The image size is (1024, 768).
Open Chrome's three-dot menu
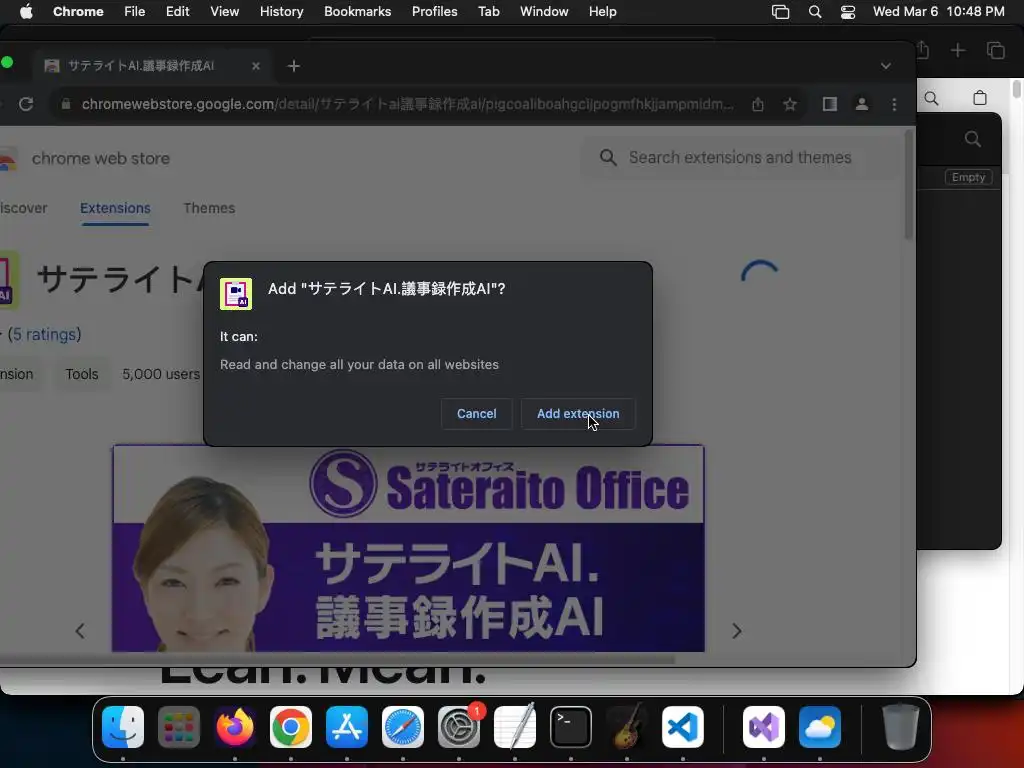pyautogui.click(x=894, y=104)
